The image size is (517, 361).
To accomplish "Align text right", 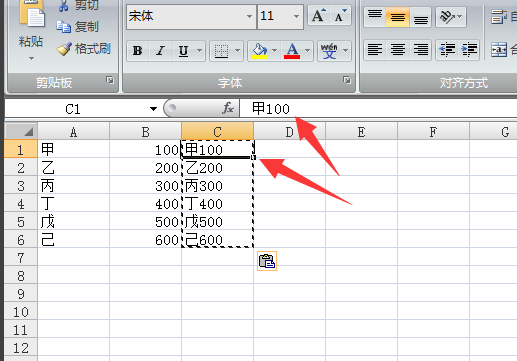I will point(421,50).
